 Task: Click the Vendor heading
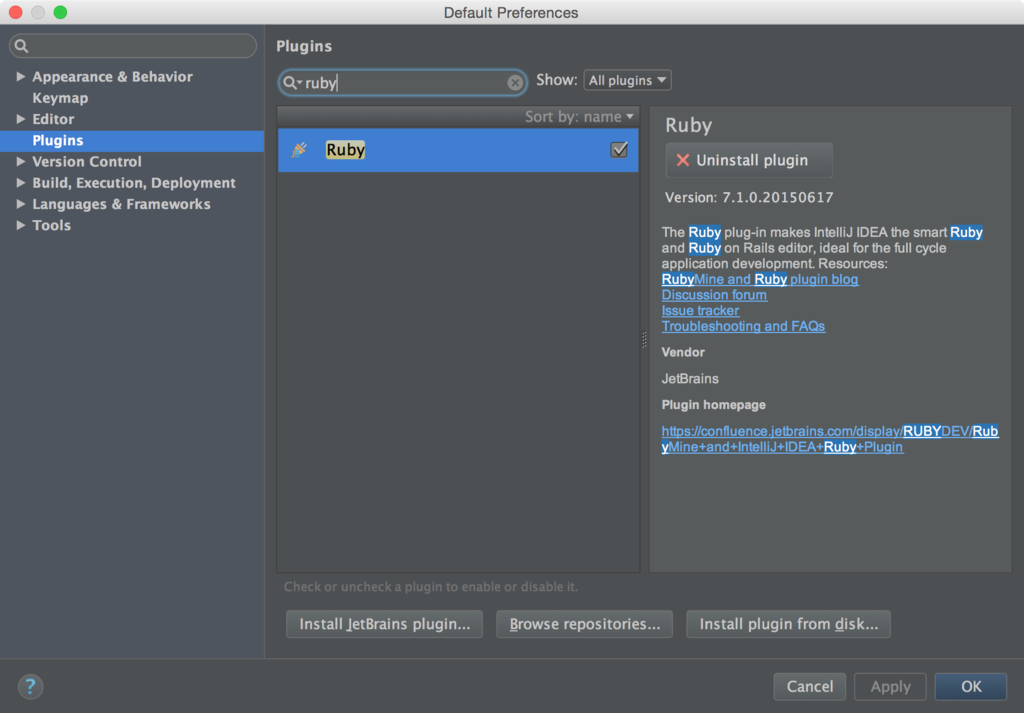683,352
